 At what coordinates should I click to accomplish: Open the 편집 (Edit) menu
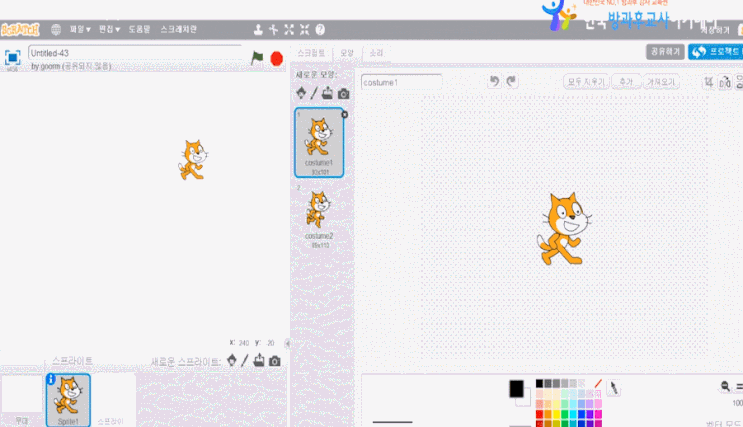point(109,29)
